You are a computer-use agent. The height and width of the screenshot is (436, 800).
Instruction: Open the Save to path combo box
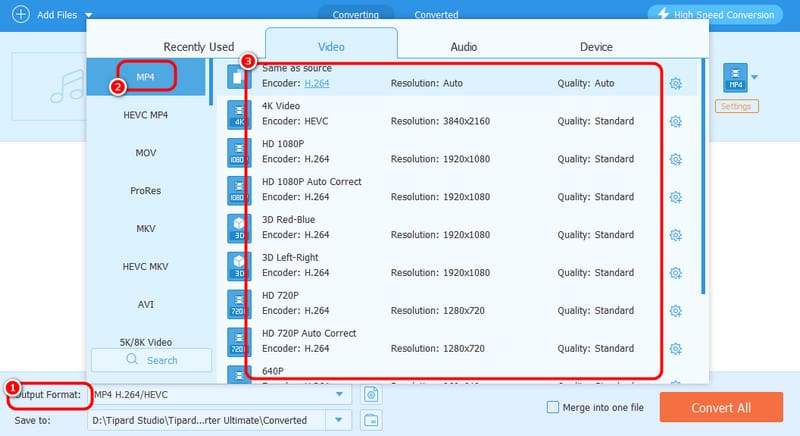(220, 420)
